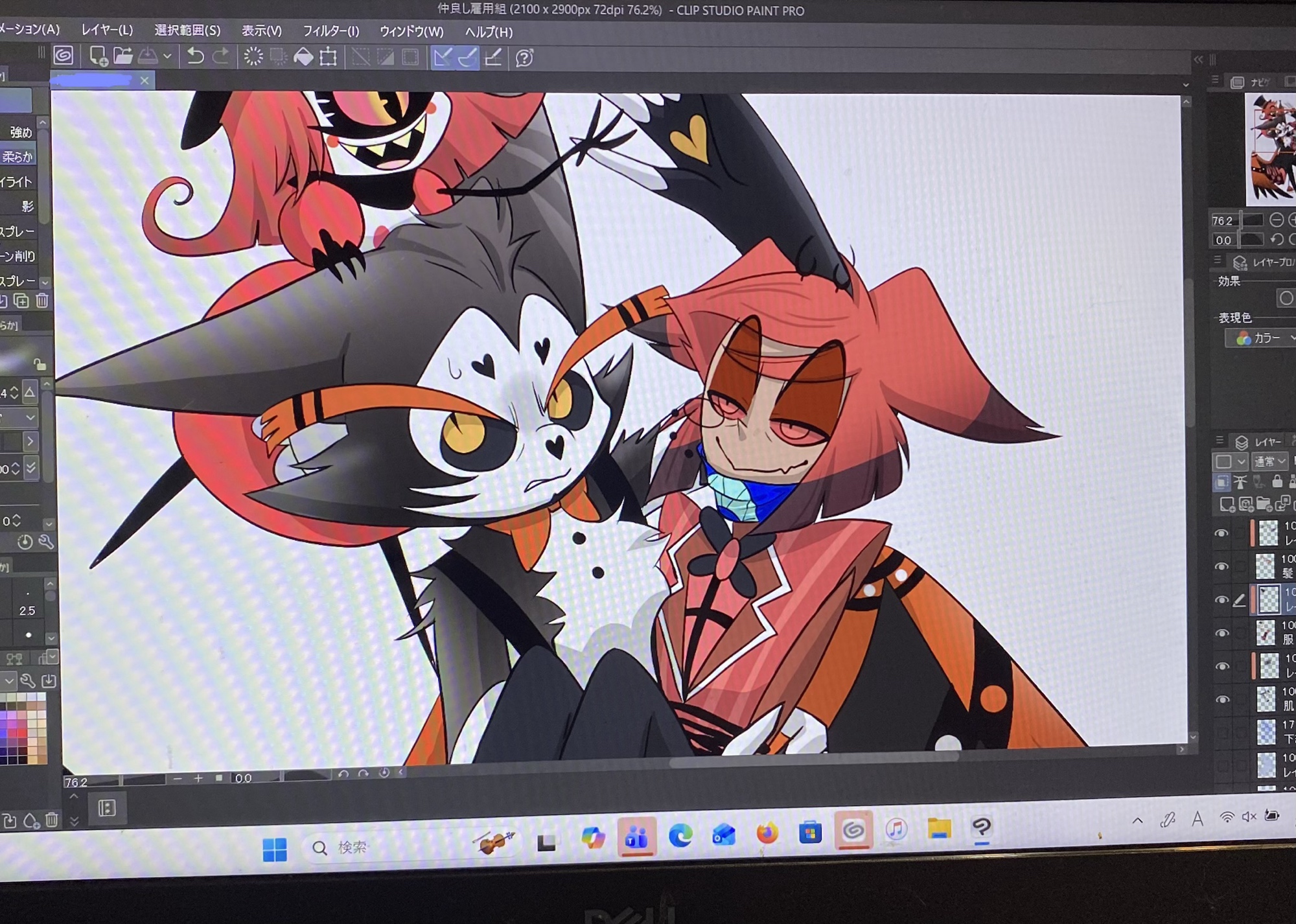Click the New document icon
1296x924 pixels.
point(98,56)
